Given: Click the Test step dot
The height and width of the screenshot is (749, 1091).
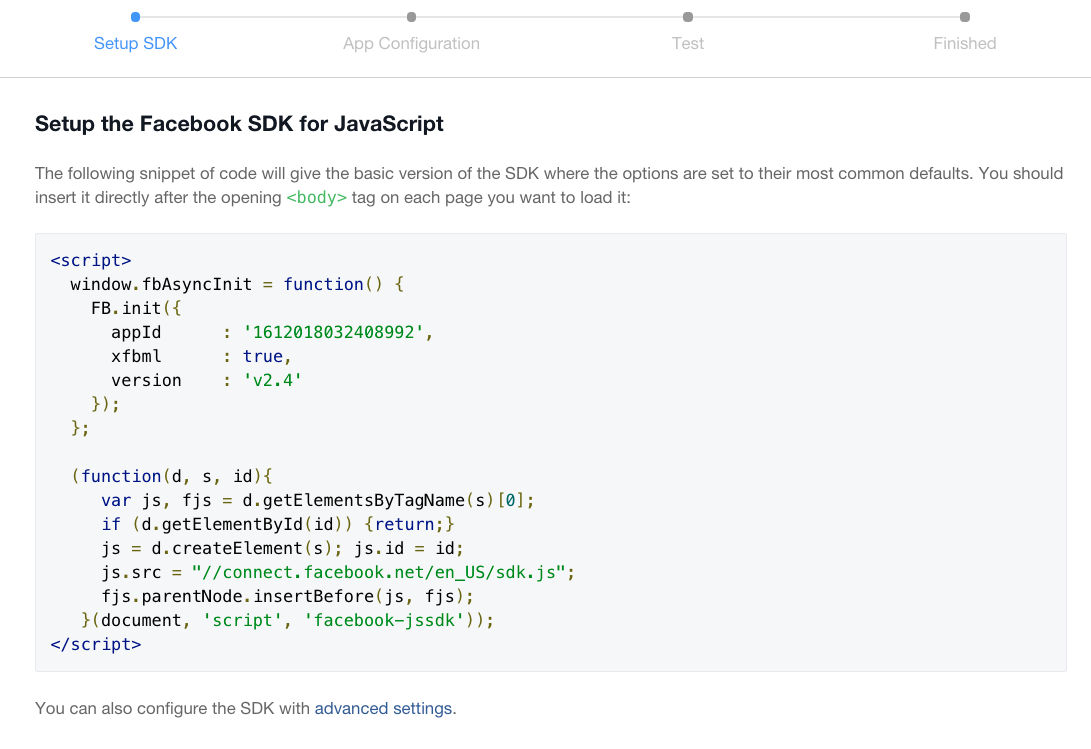Looking at the screenshot, I should click(687, 17).
